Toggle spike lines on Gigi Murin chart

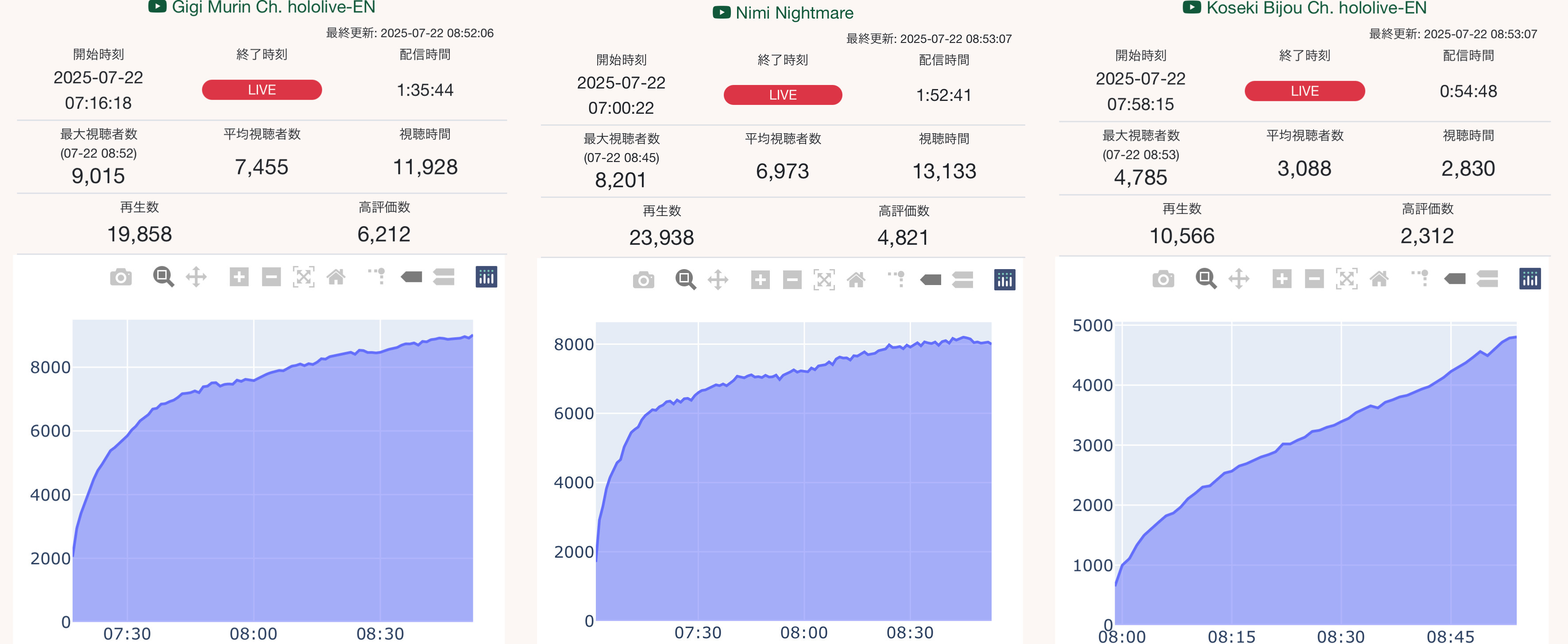pyautogui.click(x=377, y=276)
